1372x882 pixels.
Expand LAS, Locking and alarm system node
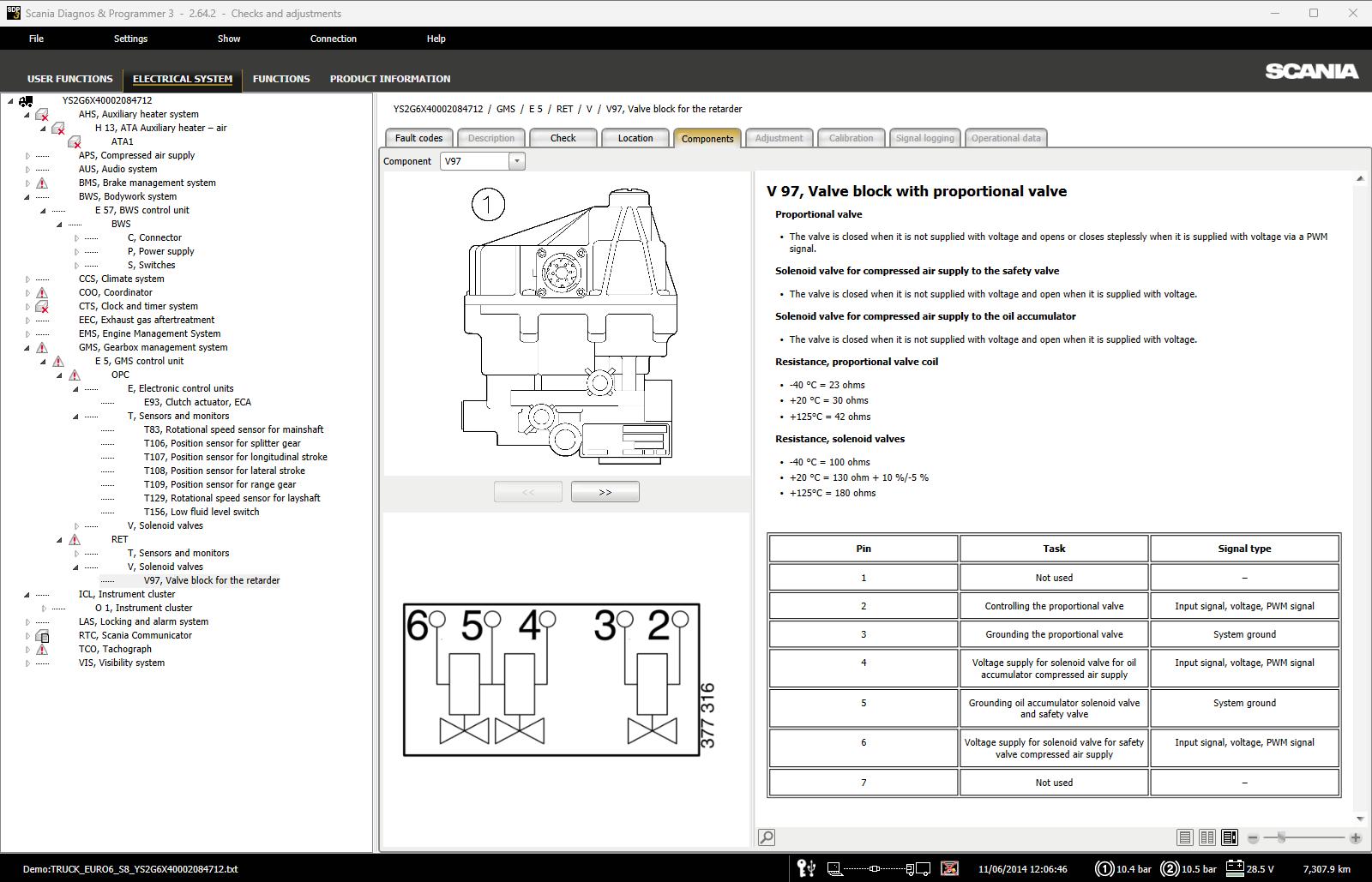27,622
